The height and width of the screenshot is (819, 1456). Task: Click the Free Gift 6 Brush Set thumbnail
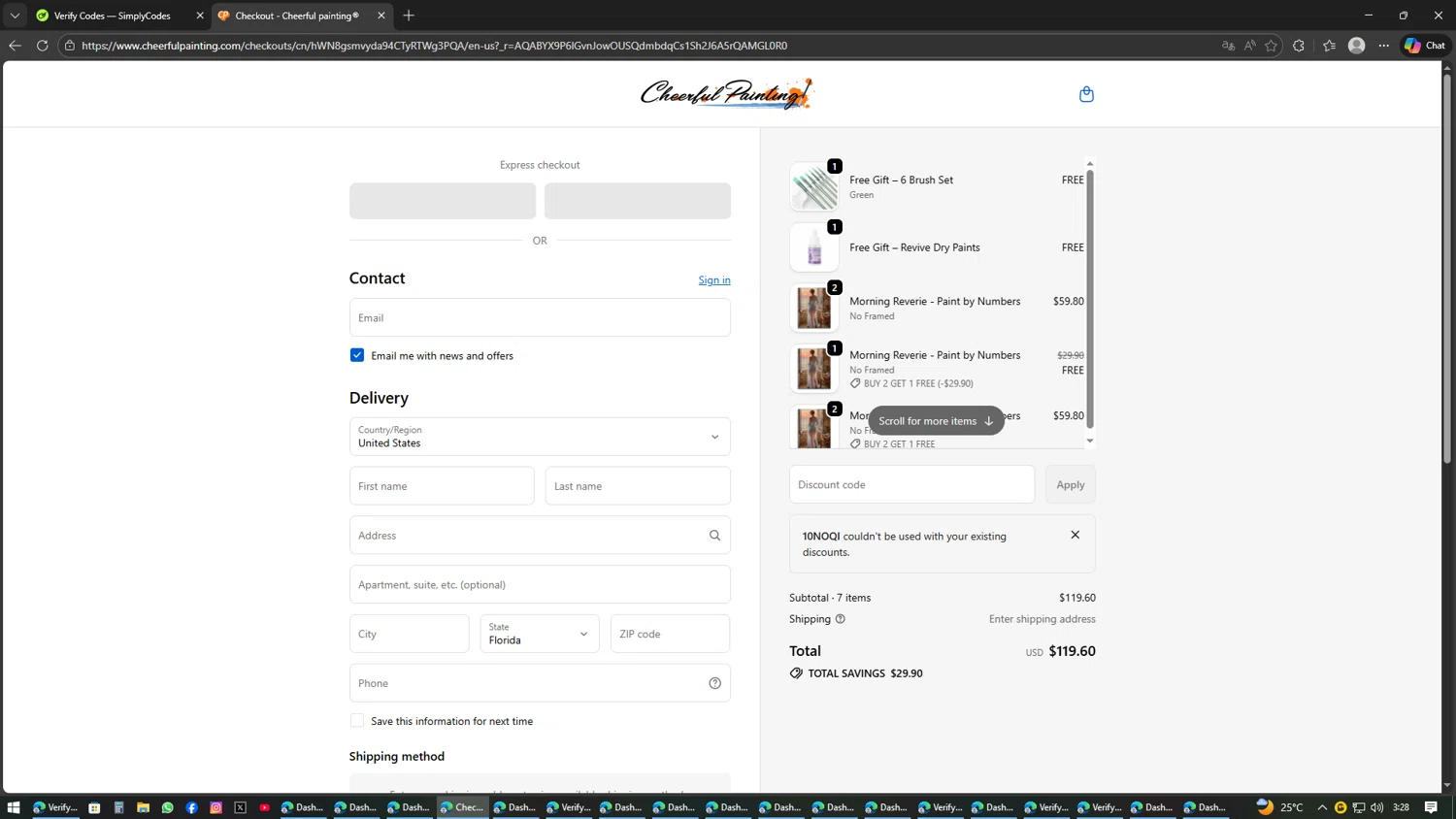click(813, 187)
